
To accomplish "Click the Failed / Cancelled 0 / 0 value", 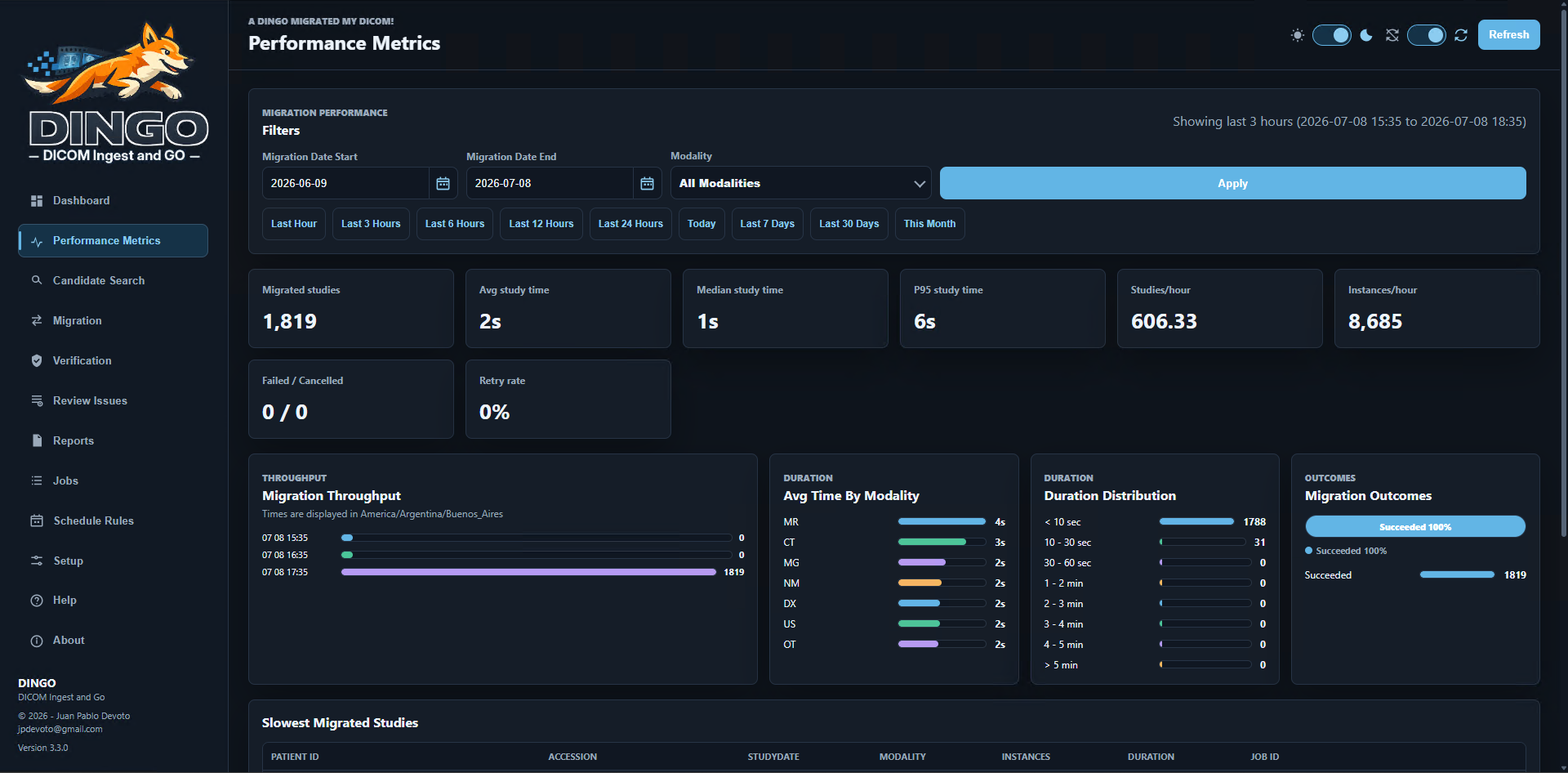I will pos(285,413).
